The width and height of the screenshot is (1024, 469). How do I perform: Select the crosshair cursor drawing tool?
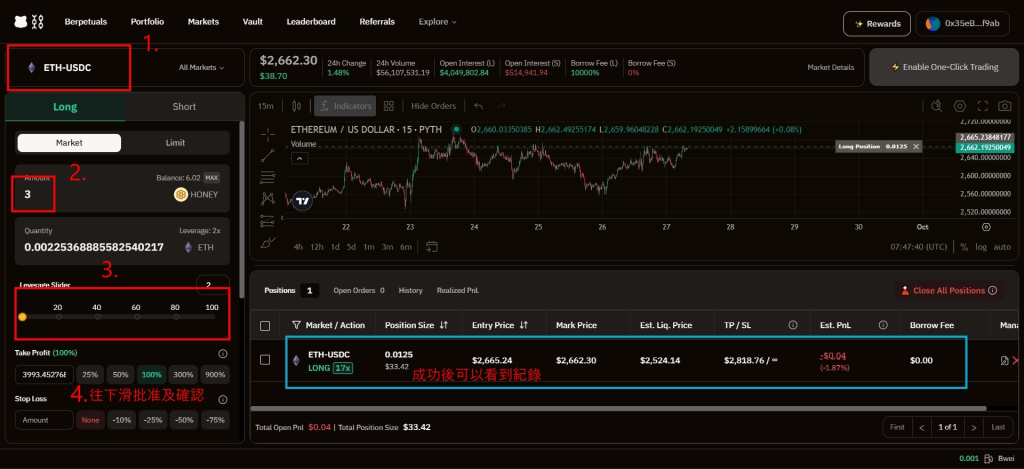click(267, 132)
